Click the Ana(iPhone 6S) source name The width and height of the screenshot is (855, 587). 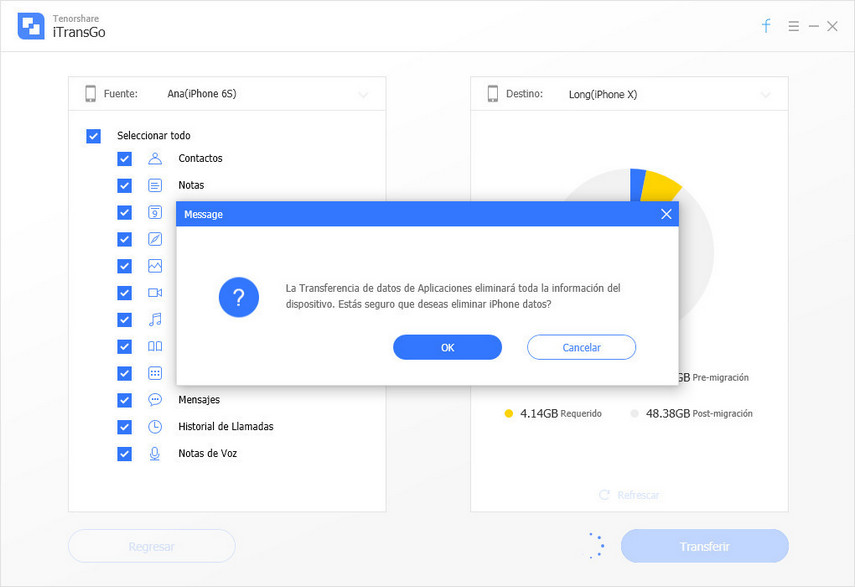coord(202,94)
